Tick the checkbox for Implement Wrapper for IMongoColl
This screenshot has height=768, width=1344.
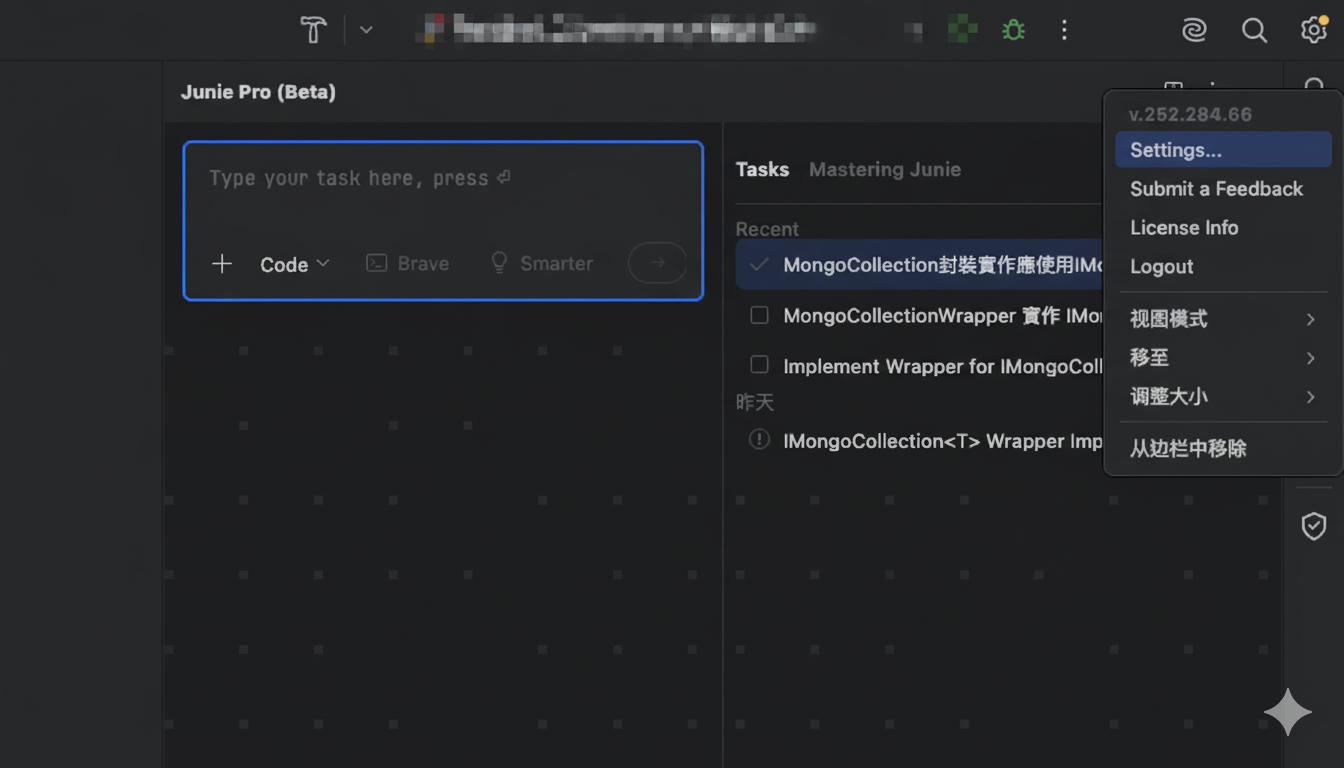[760, 365]
